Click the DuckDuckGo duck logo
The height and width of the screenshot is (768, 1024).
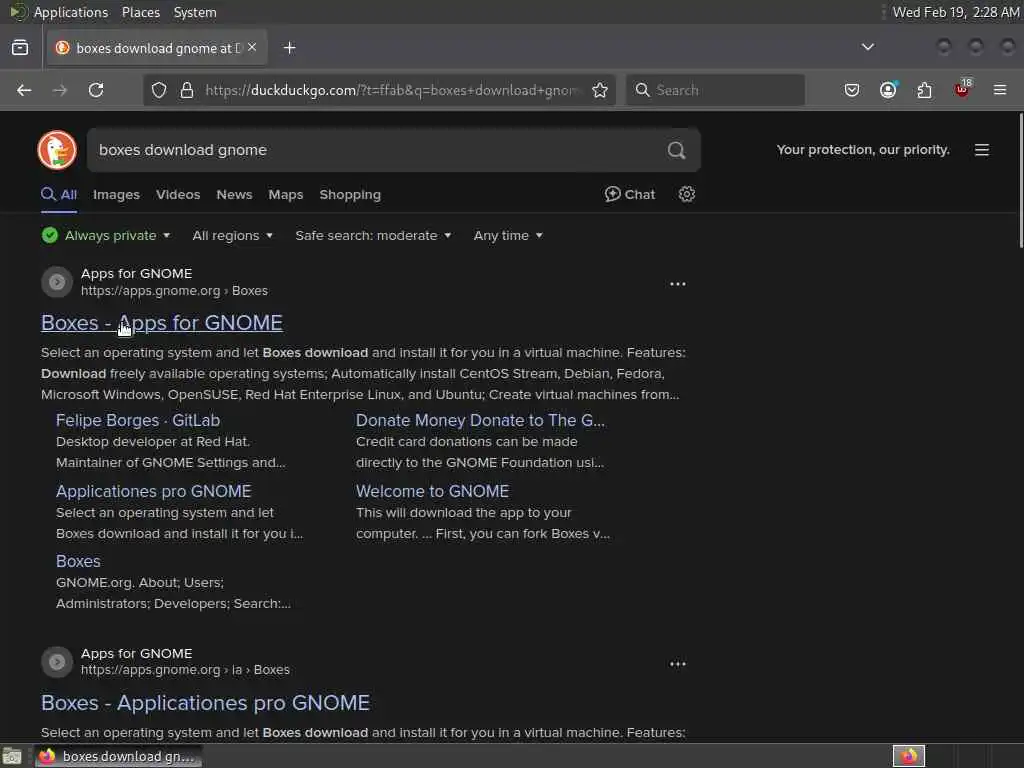(x=57, y=150)
